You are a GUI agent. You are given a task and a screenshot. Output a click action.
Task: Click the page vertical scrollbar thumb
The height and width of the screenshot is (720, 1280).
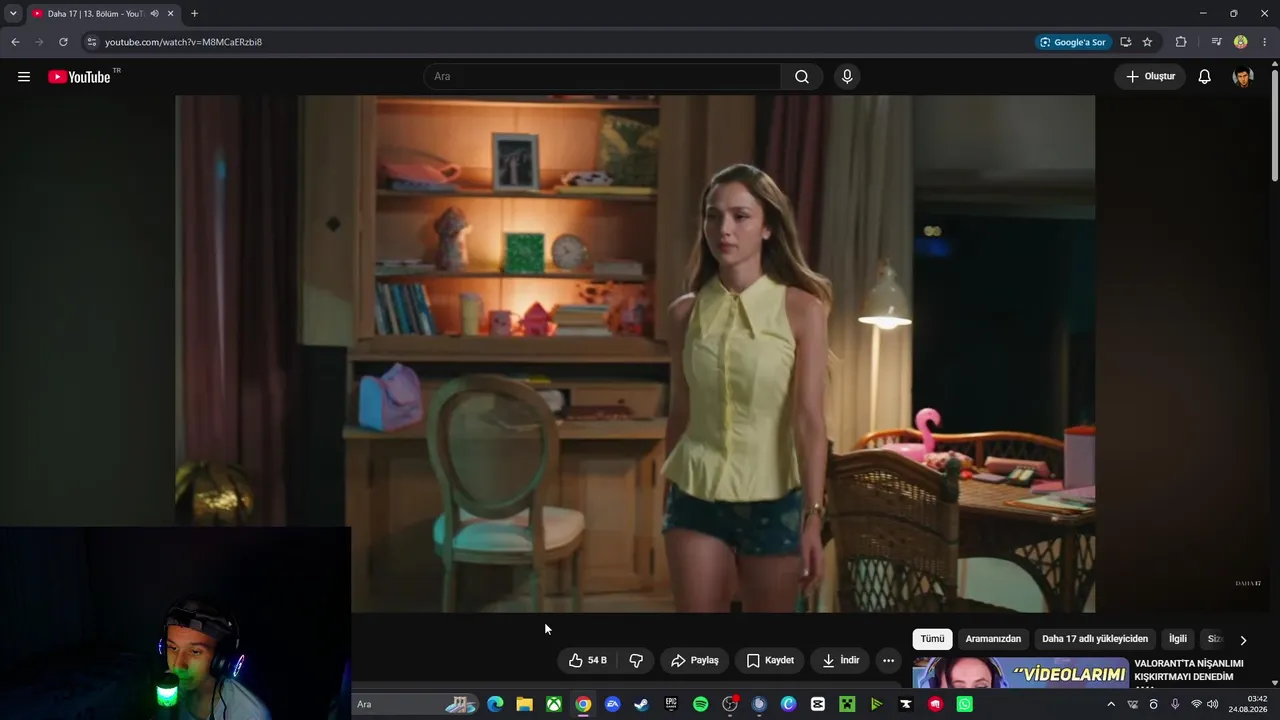pos(1275,125)
